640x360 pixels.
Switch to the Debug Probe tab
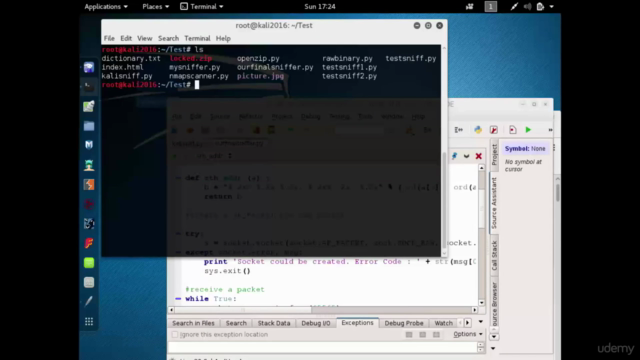click(404, 323)
